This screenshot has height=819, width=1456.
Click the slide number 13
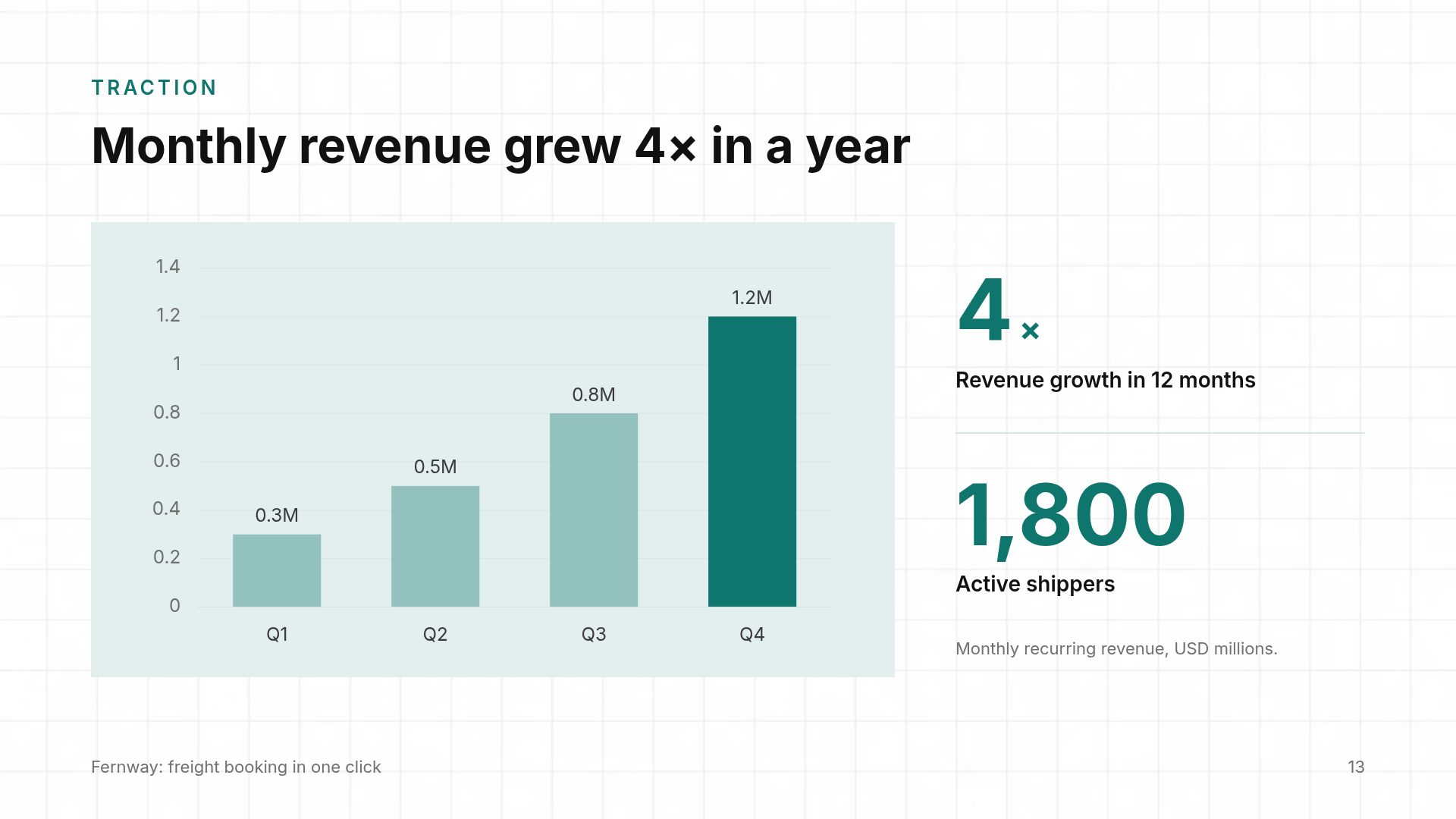(1356, 767)
